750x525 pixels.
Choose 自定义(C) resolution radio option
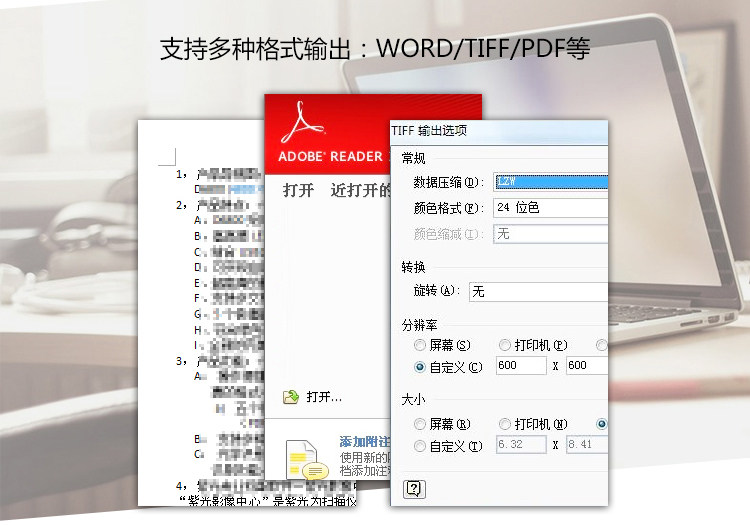click(419, 367)
